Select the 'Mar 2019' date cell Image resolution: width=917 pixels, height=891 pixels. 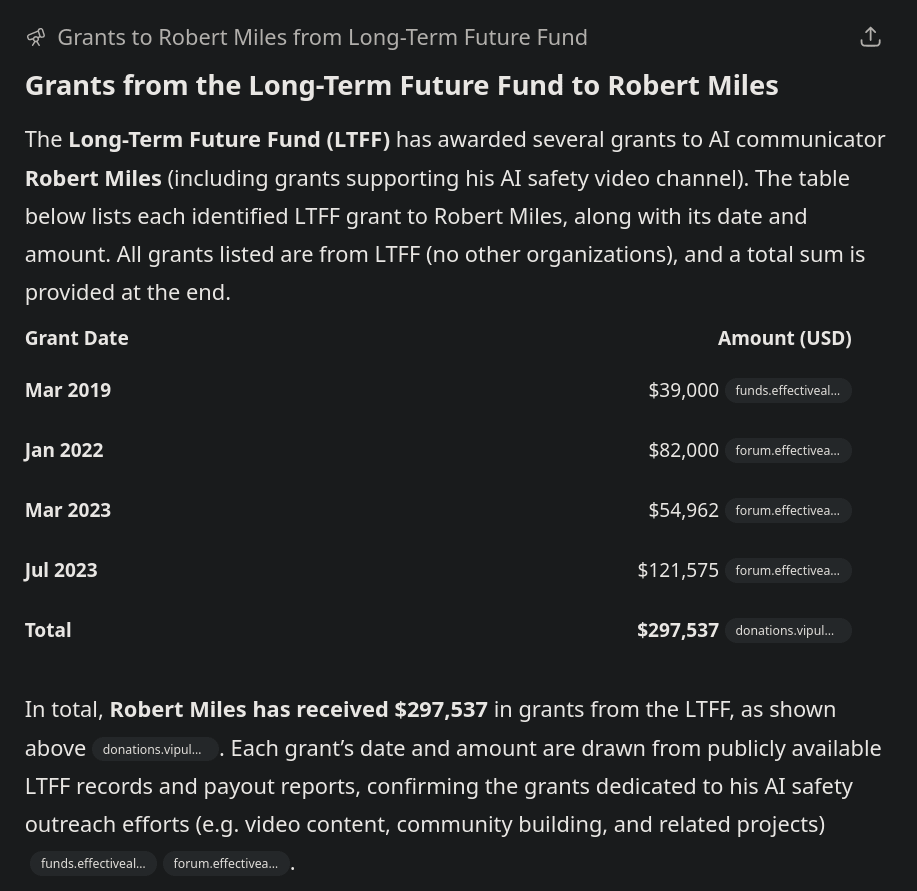[x=68, y=390]
